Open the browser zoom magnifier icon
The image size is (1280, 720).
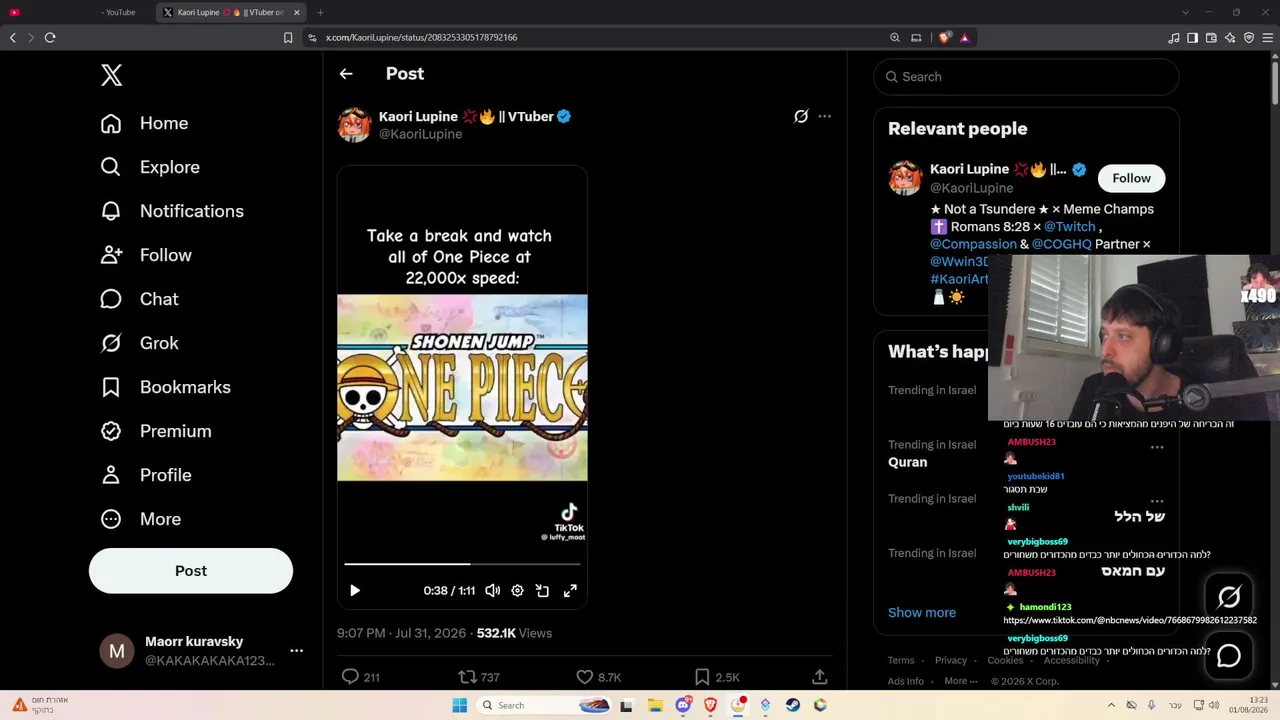pyautogui.click(x=895, y=38)
